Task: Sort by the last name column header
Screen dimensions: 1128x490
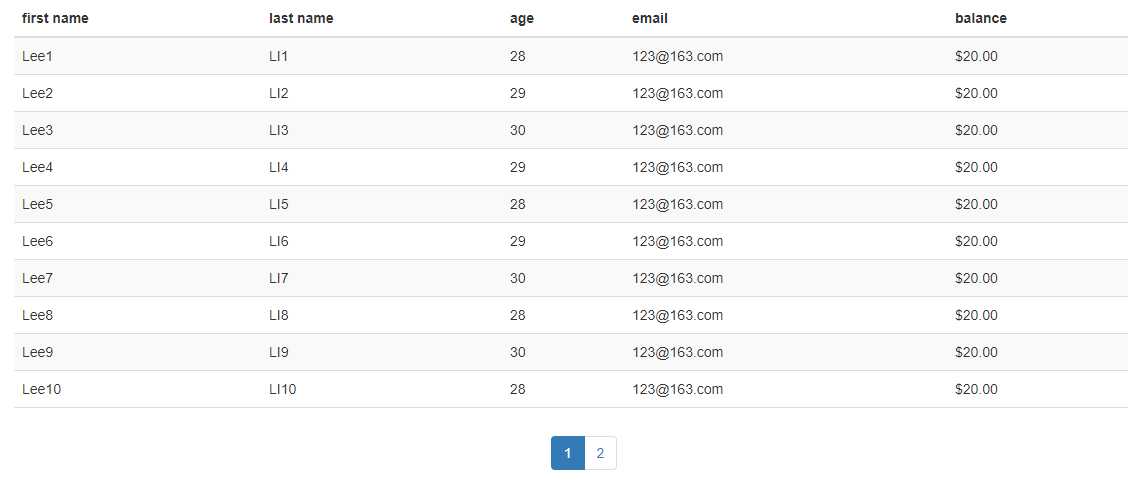Action: pos(301,19)
